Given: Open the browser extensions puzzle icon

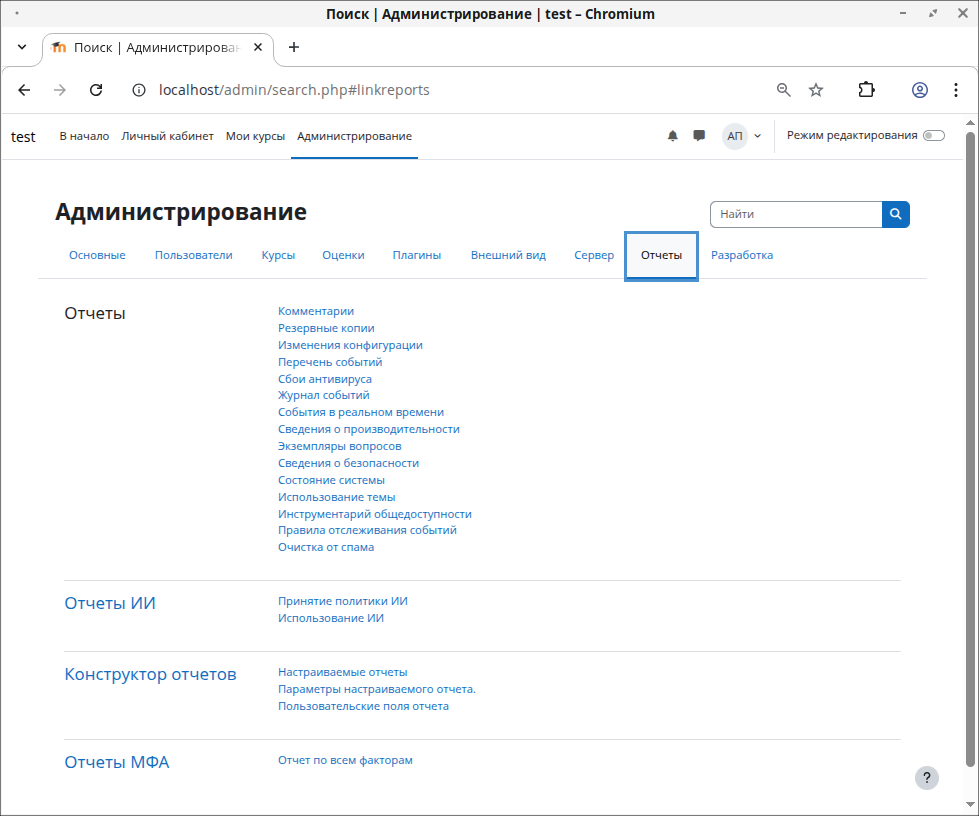Looking at the screenshot, I should click(x=866, y=90).
